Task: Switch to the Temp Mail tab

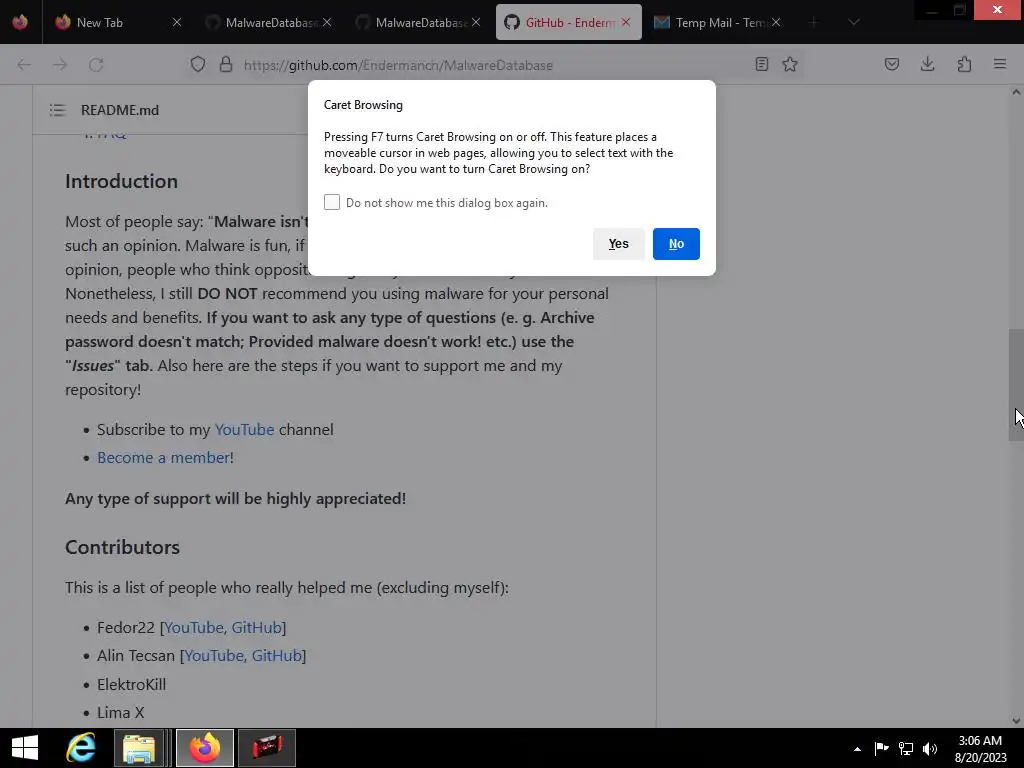Action: click(x=709, y=22)
